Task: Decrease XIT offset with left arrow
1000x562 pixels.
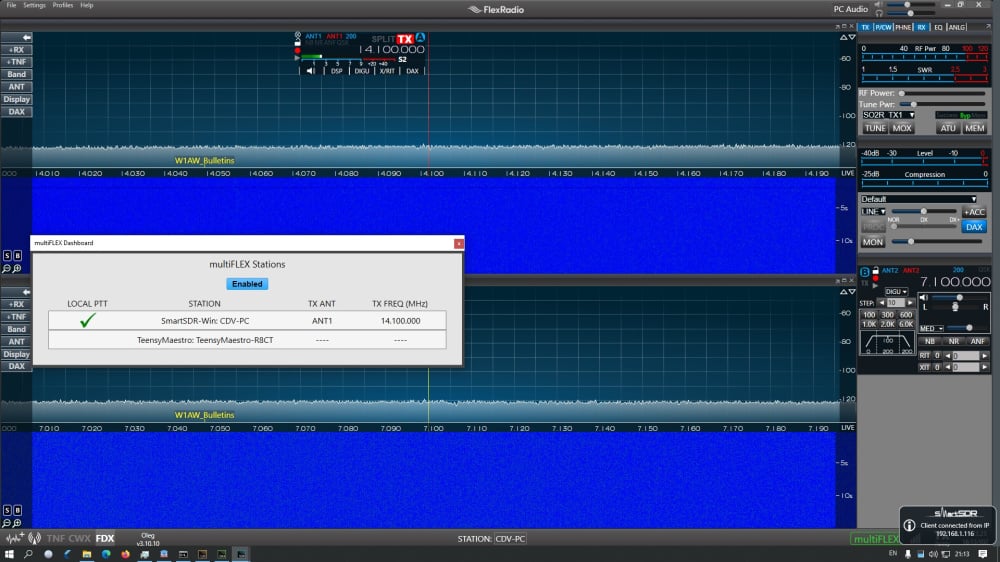Action: tap(948, 367)
